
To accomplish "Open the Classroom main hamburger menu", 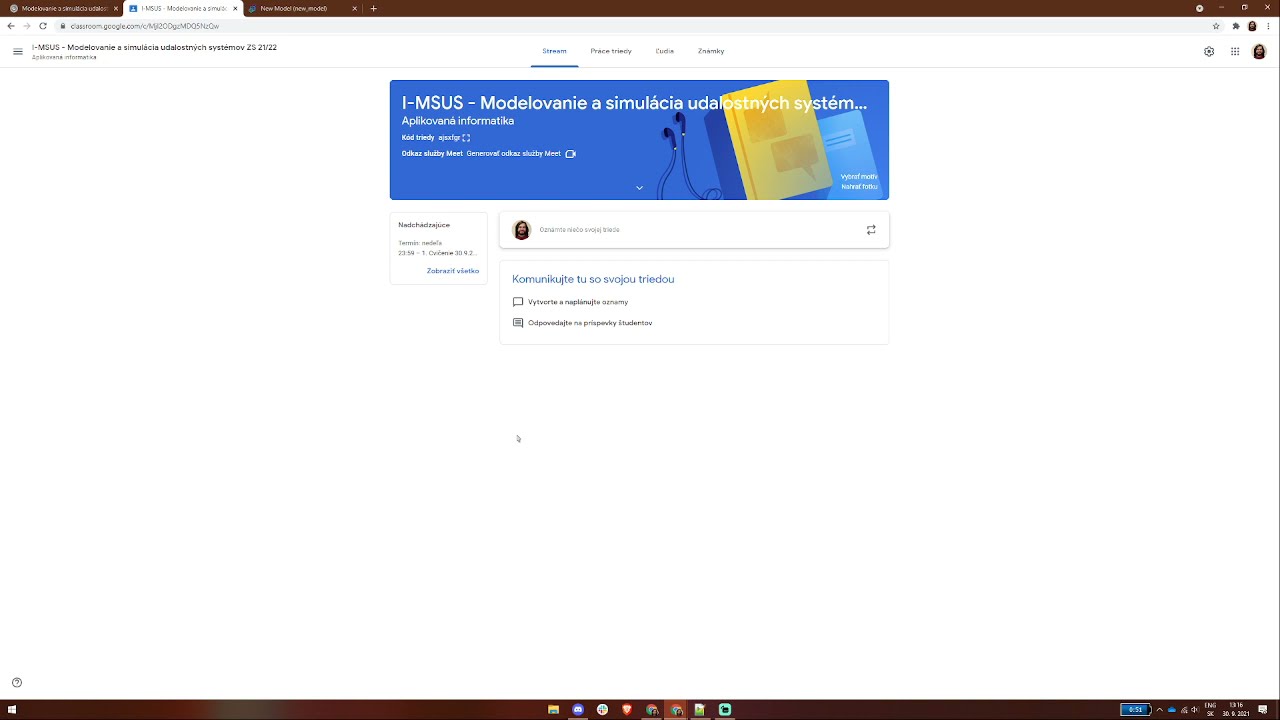I will 17,51.
